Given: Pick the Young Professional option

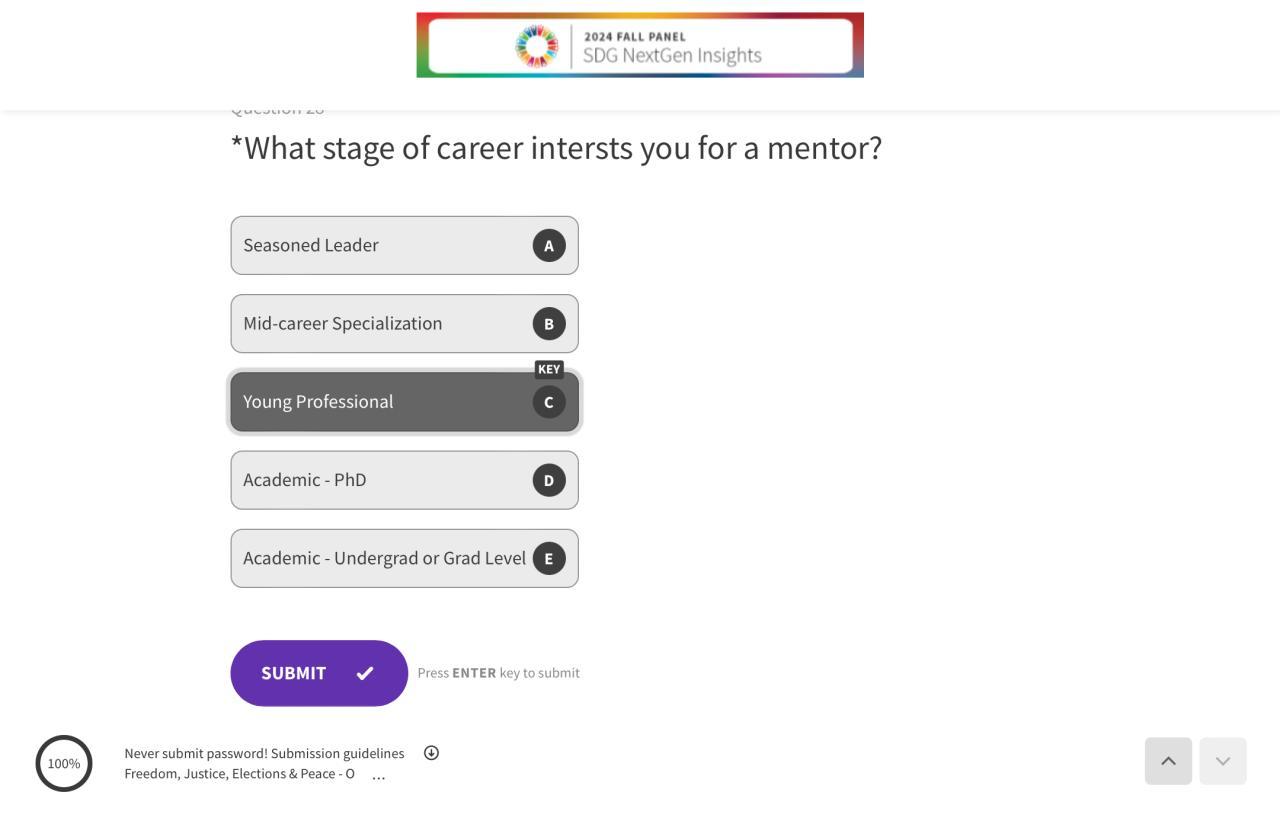Looking at the screenshot, I should 380,401.
